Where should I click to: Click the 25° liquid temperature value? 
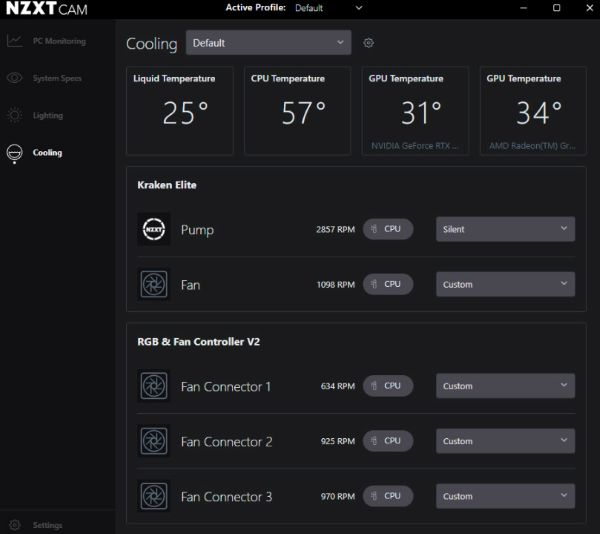point(185,113)
